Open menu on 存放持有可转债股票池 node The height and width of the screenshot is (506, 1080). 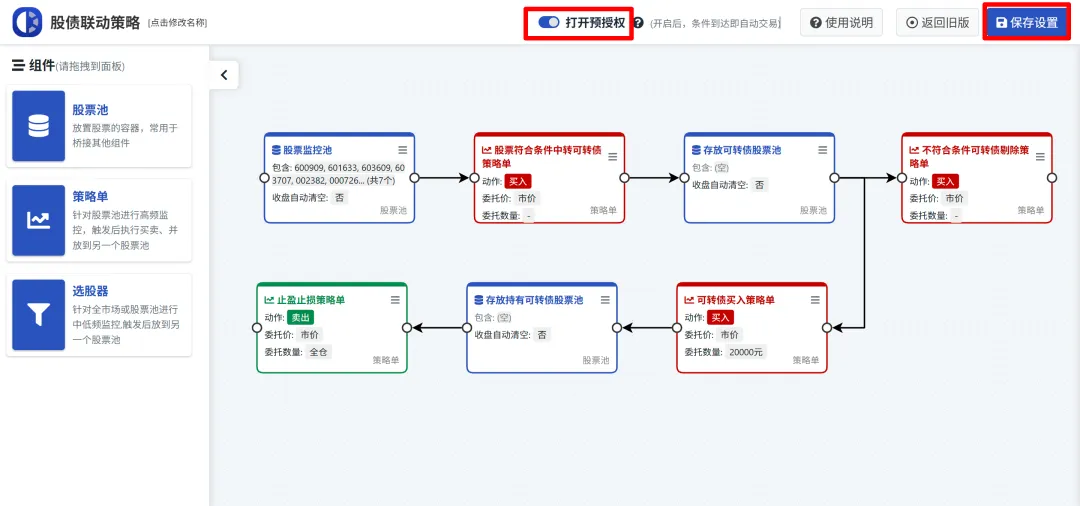point(605,300)
